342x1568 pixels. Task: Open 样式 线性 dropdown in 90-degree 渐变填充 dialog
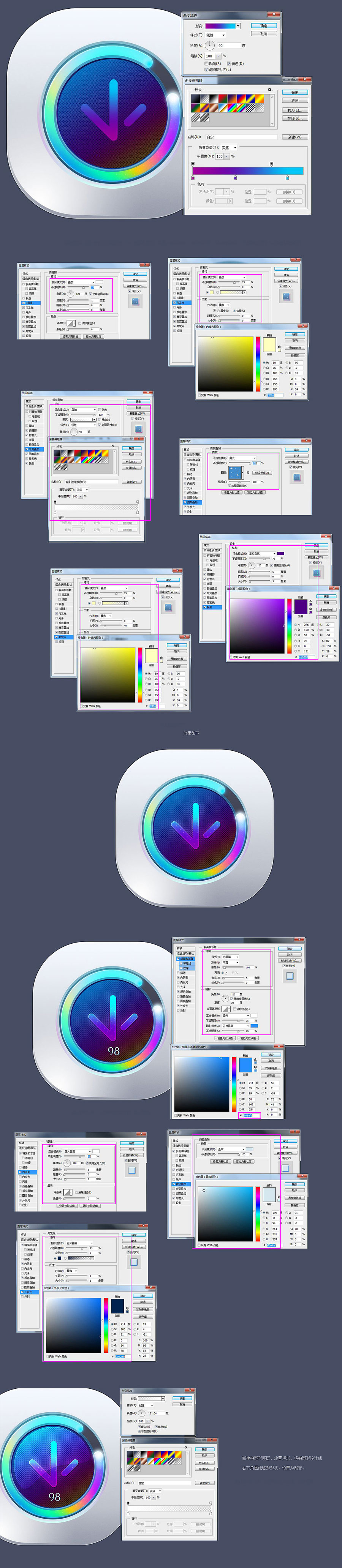[x=216, y=35]
